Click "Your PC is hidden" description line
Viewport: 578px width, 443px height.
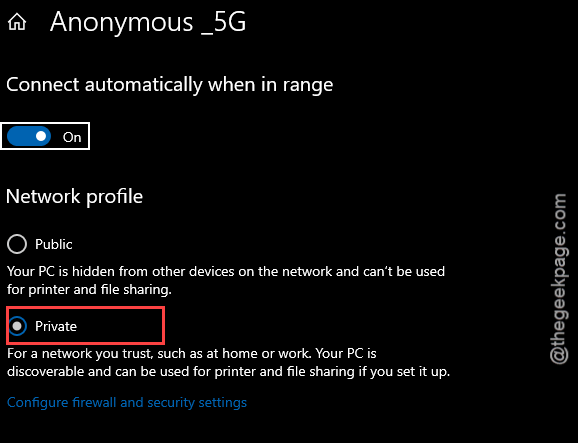pos(226,271)
